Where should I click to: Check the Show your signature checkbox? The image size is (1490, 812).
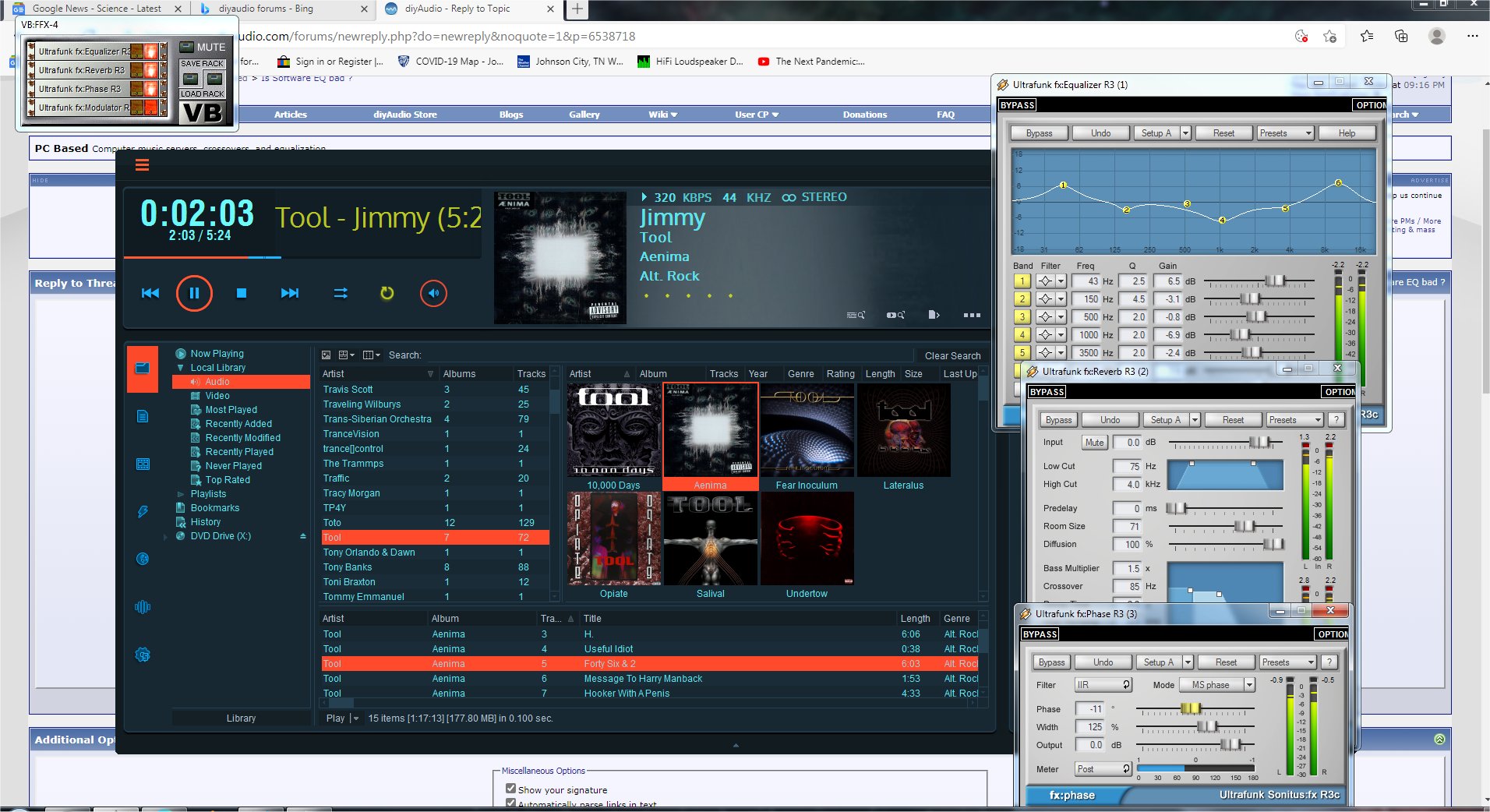point(511,789)
